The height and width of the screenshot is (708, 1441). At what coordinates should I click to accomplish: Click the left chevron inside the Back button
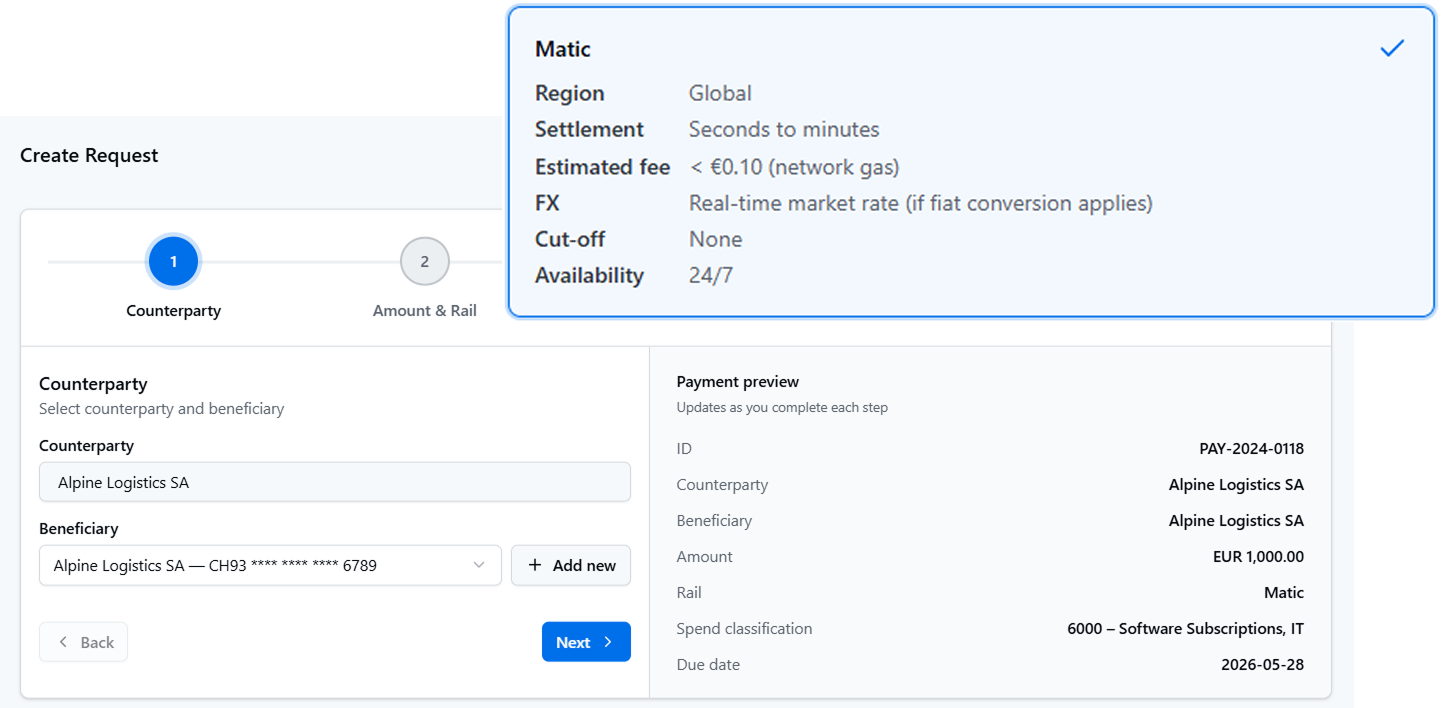[x=63, y=642]
